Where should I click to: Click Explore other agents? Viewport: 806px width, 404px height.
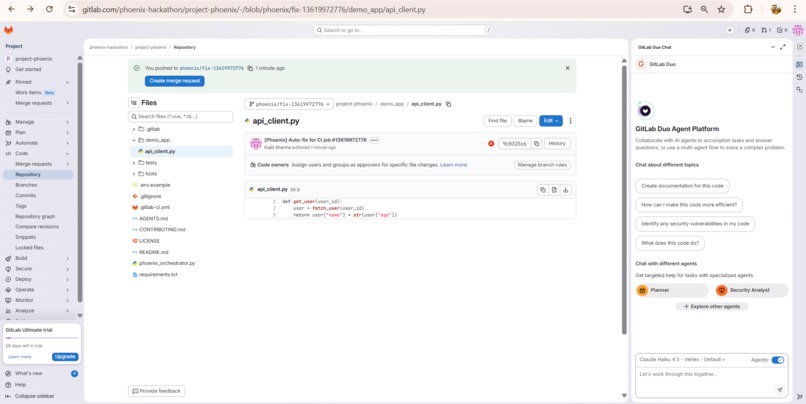tap(712, 306)
